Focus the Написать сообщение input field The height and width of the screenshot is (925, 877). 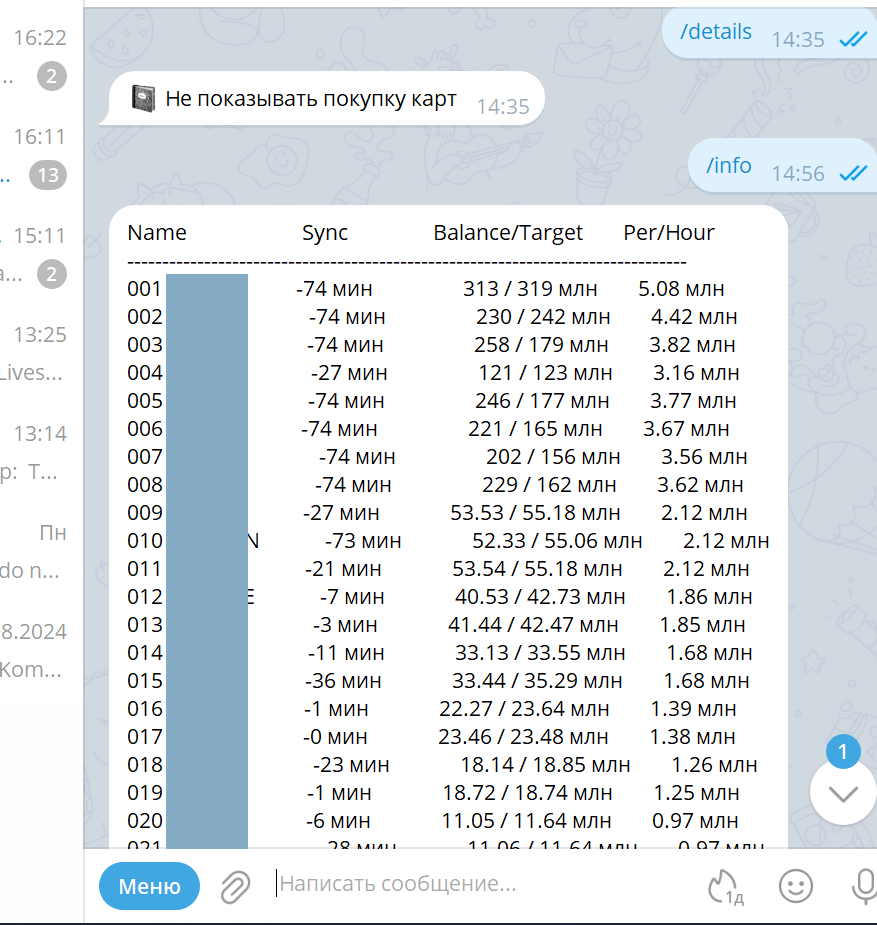(x=480, y=884)
